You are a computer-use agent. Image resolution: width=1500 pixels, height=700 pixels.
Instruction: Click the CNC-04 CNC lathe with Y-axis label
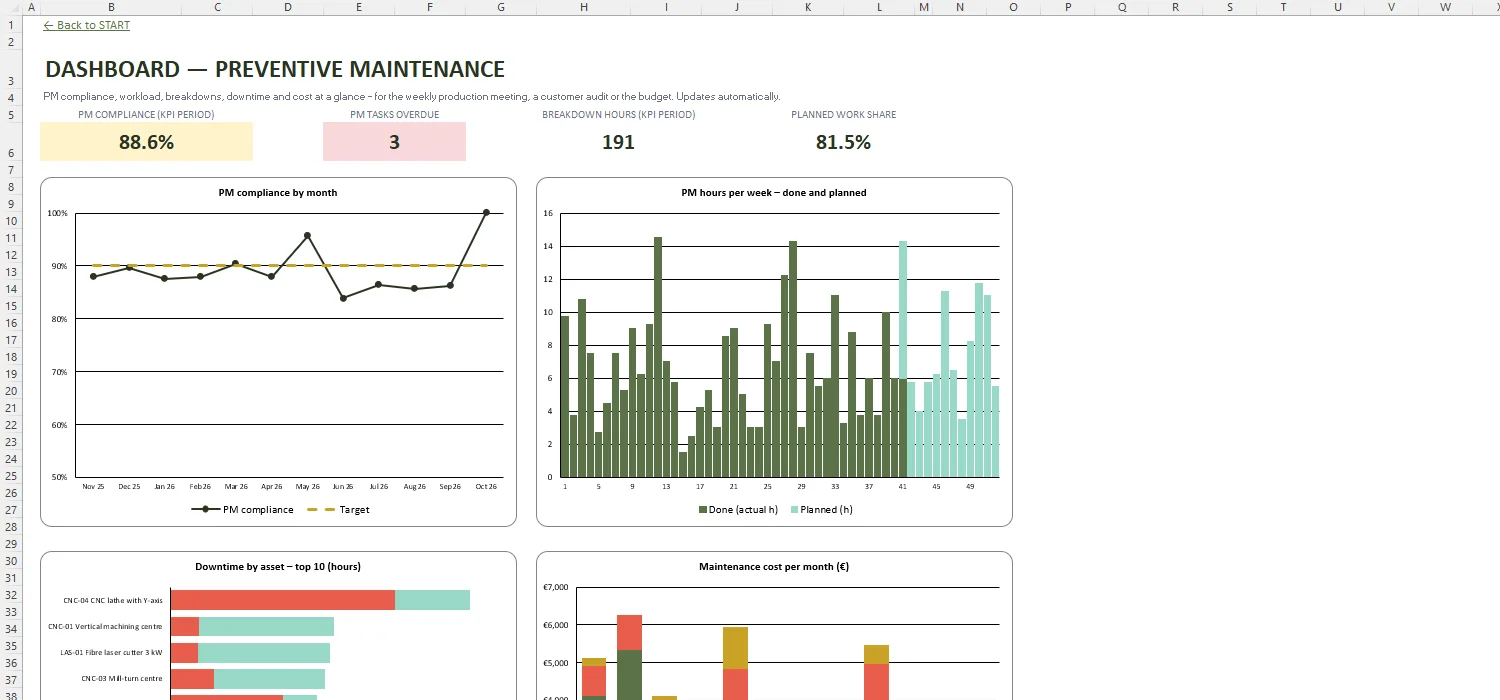click(x=115, y=601)
